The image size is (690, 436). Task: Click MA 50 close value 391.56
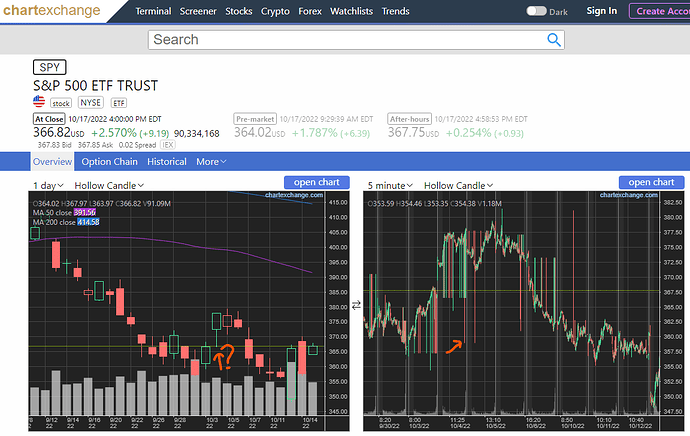click(84, 213)
